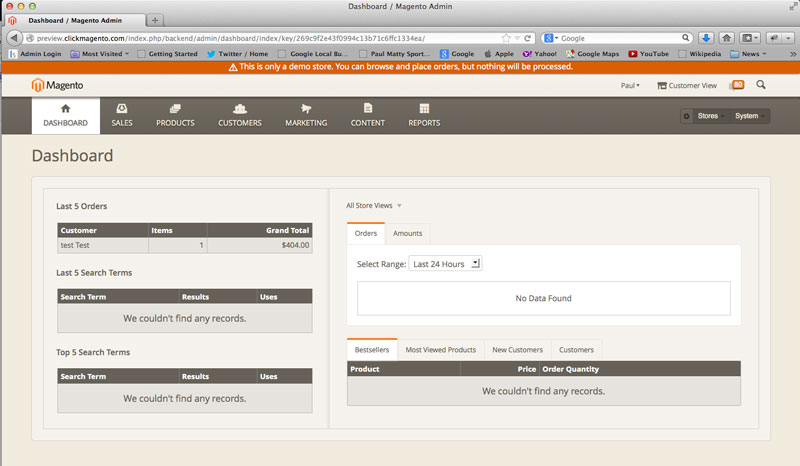Switch to the Amounts tab
Viewport: 800px width, 466px height.
click(408, 233)
